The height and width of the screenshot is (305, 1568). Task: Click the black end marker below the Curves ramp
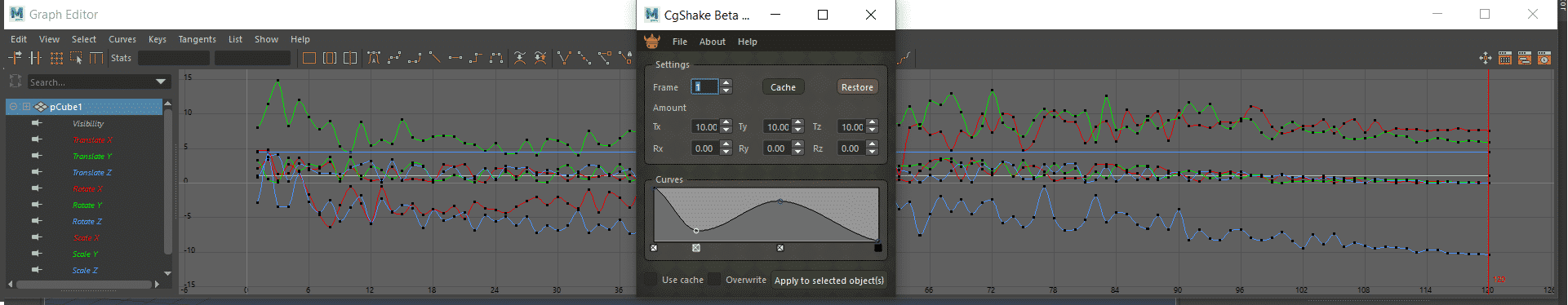[x=878, y=248]
